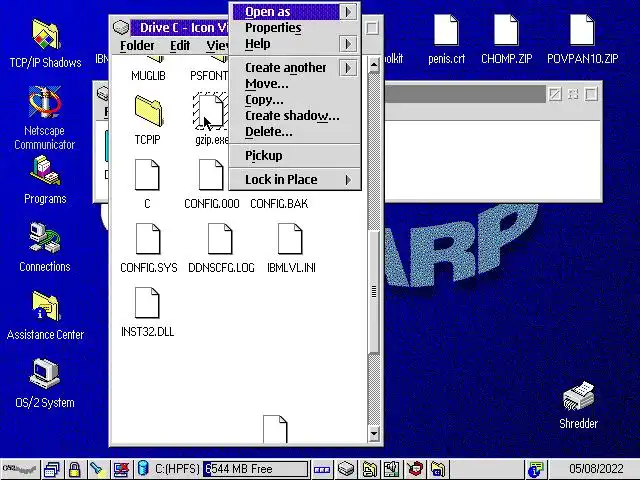Image resolution: width=640 pixels, height=480 pixels.
Task: Click the CONFIG.BAK file label
Action: click(279, 204)
